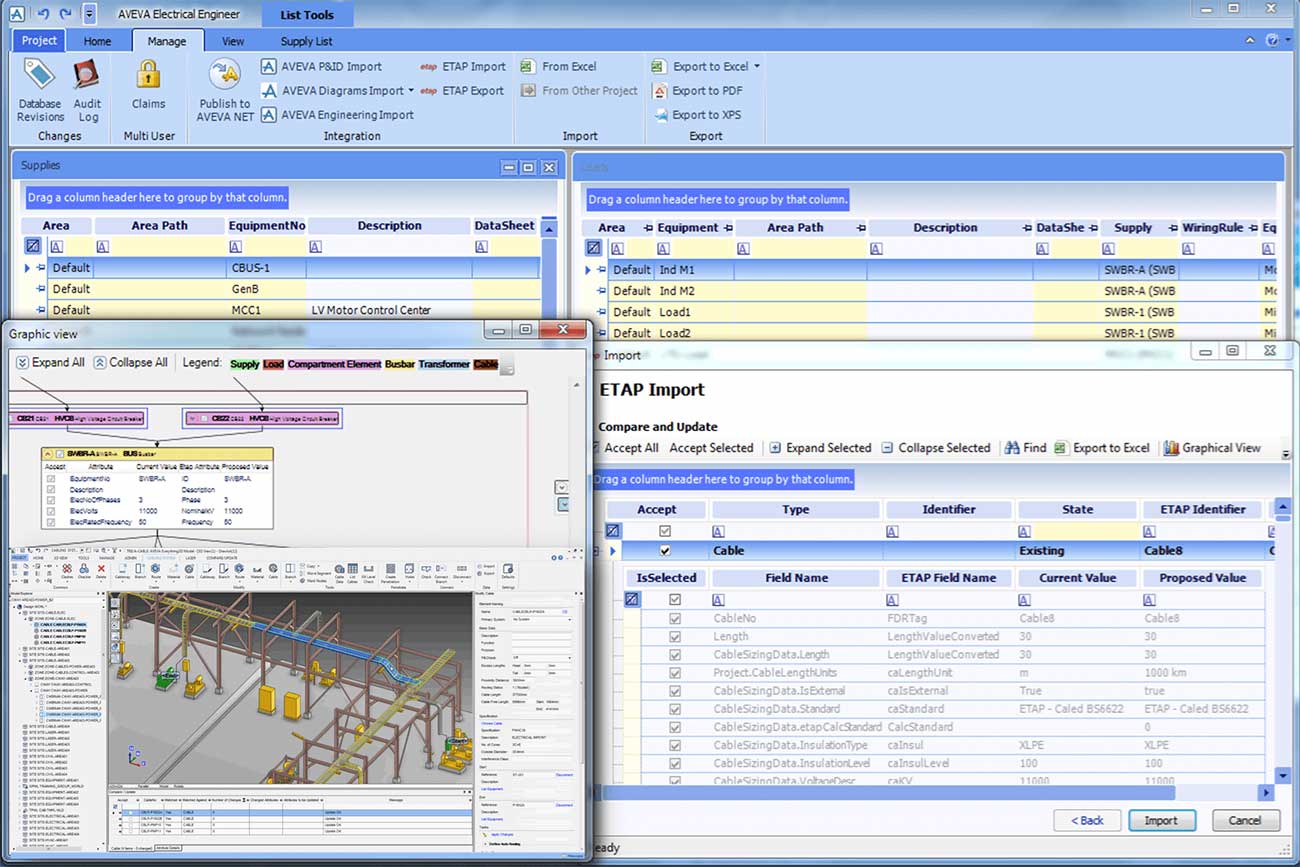Click Collapse All in Graphic view
1300x867 pixels.
pos(130,363)
